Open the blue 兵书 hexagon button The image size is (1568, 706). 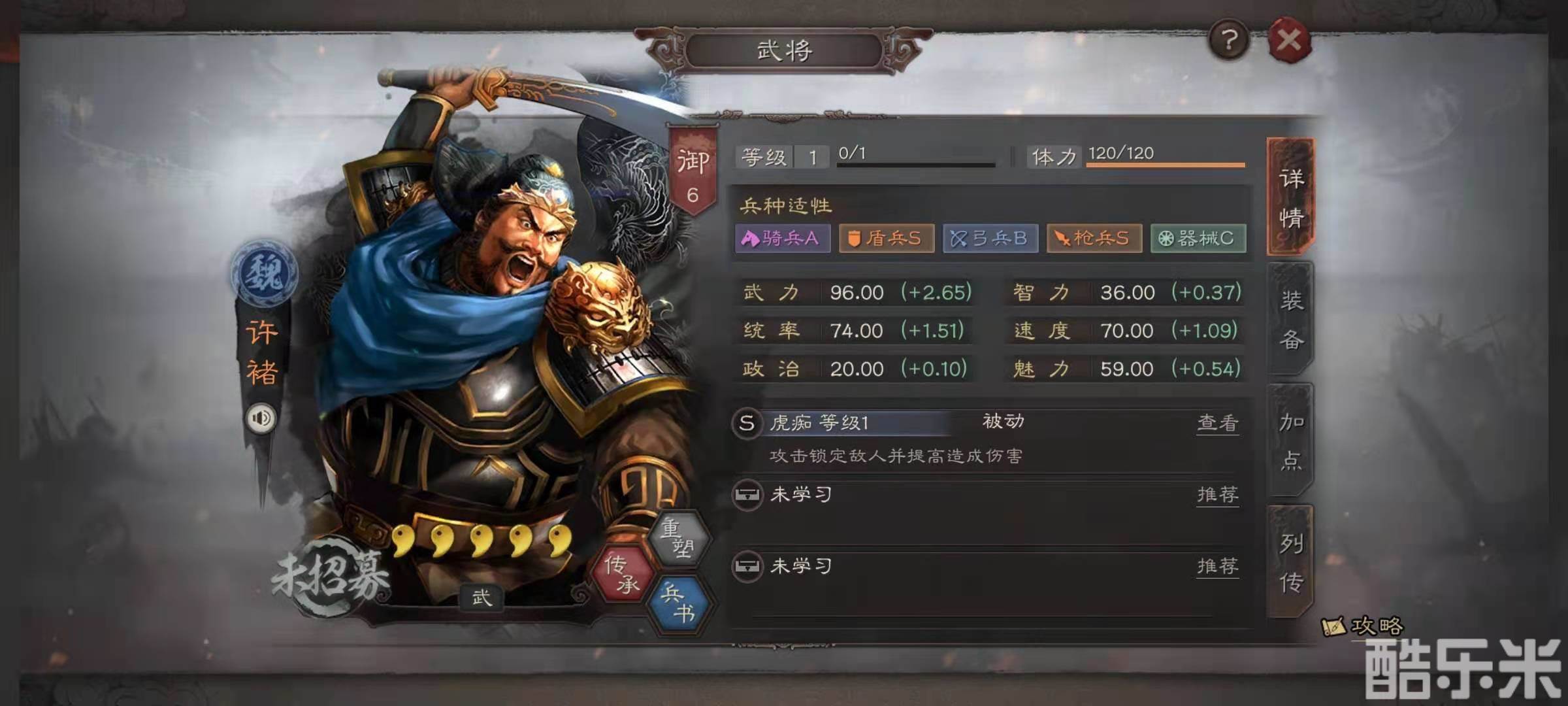[x=679, y=603]
